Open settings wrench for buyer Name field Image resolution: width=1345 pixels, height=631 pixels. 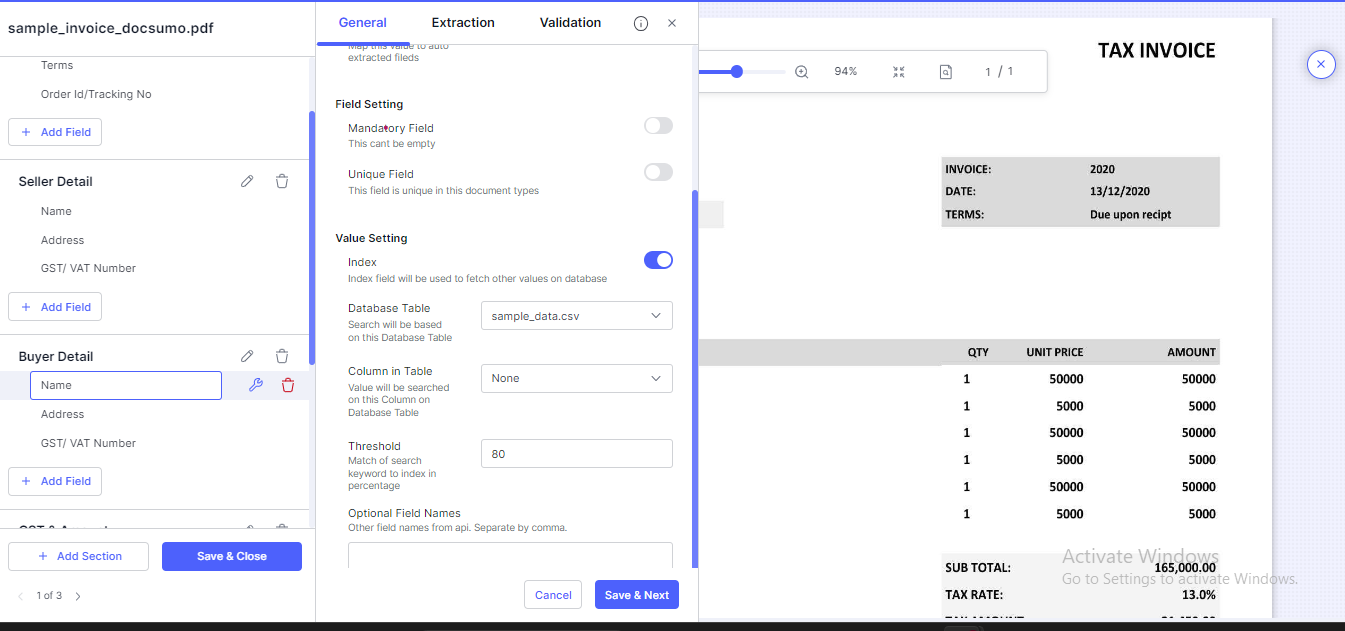coord(255,385)
